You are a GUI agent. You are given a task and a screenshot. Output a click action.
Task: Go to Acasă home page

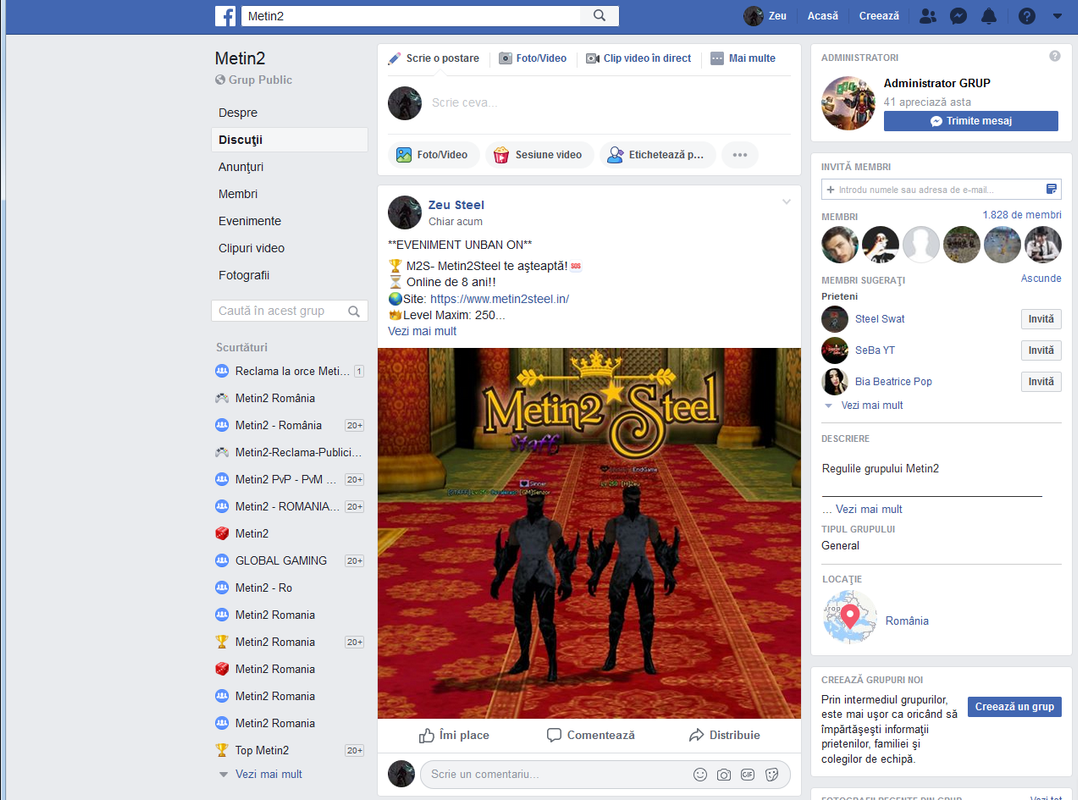[x=822, y=16]
